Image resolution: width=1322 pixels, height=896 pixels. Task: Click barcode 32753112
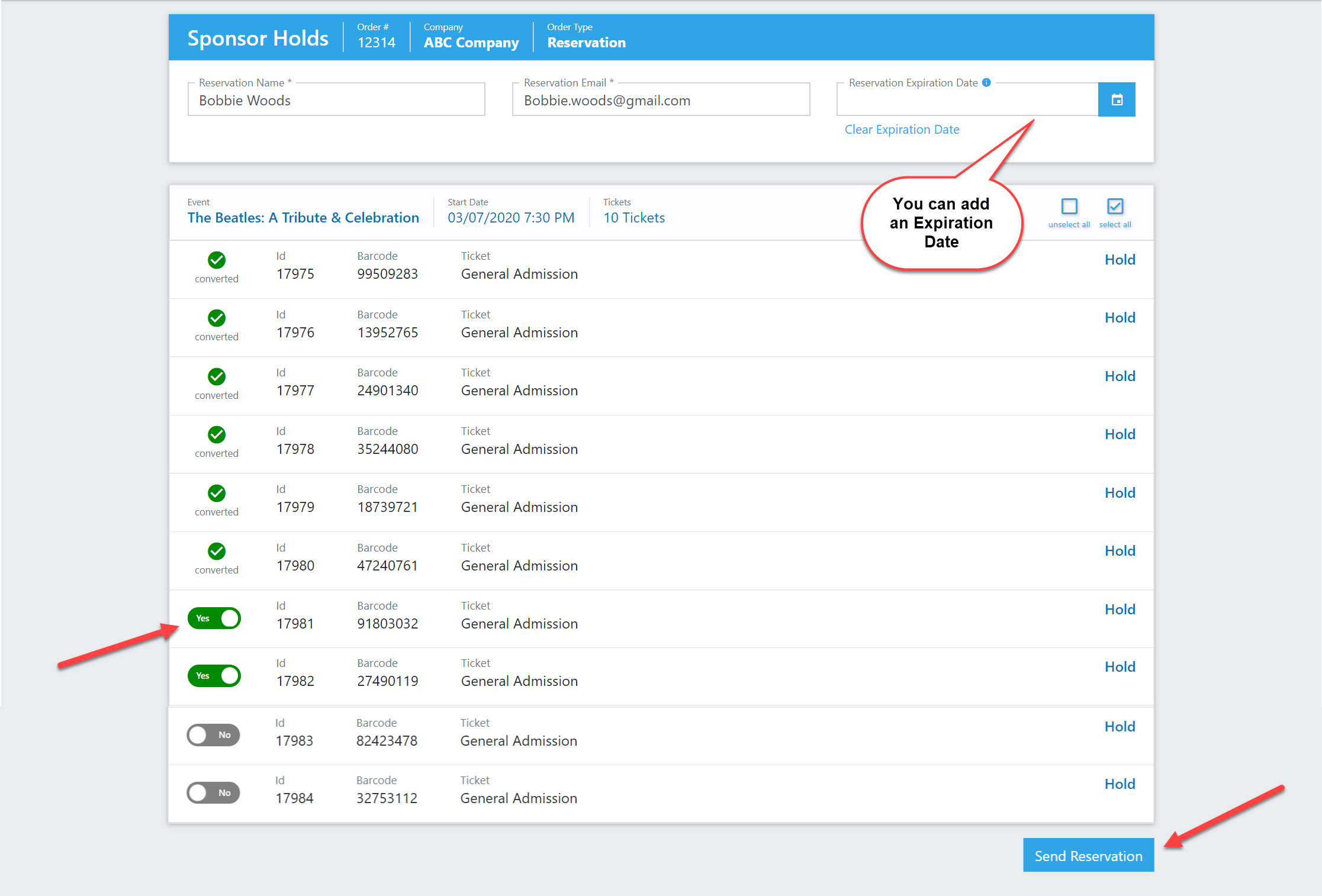point(387,798)
